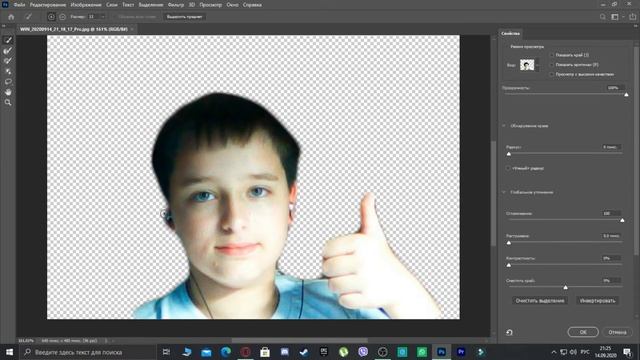This screenshot has width=640, height=360.
Task: Open Task View on the taskbar
Action: tap(166, 352)
